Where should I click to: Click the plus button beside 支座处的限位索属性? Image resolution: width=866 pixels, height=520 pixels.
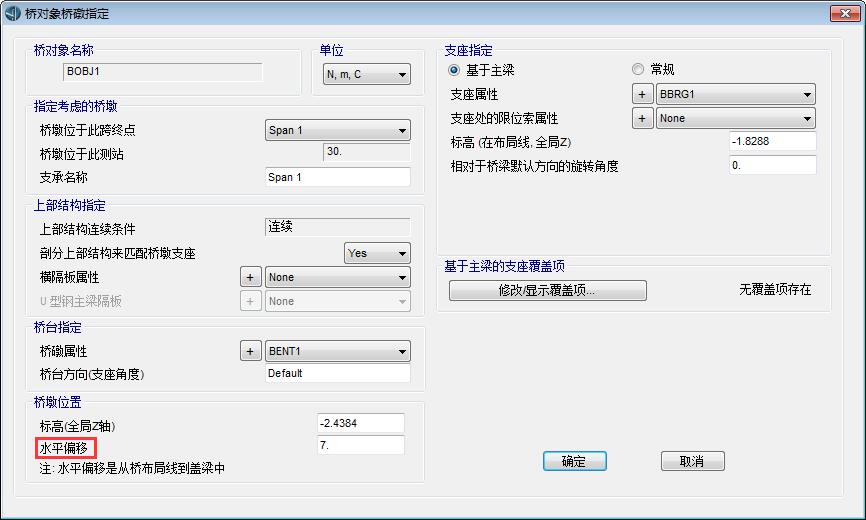pyautogui.click(x=642, y=118)
